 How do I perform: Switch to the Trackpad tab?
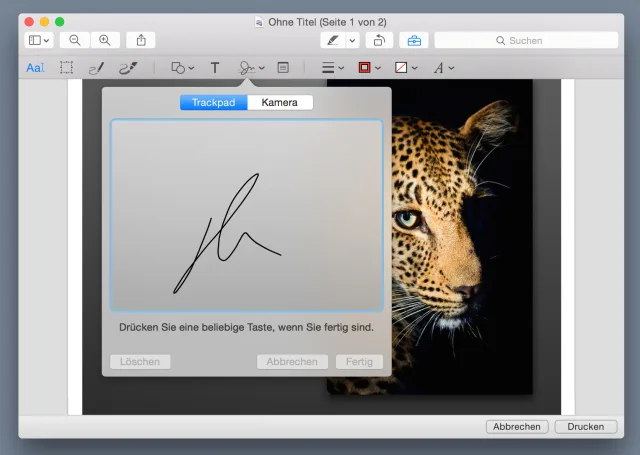pyautogui.click(x=214, y=102)
